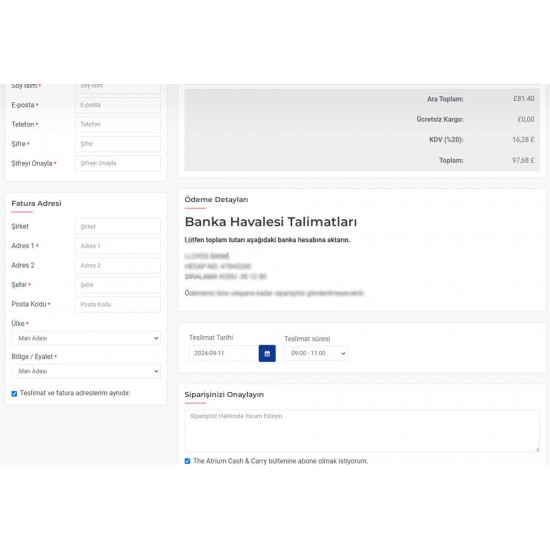Click the Teslimat Tarihi date field

(224, 353)
